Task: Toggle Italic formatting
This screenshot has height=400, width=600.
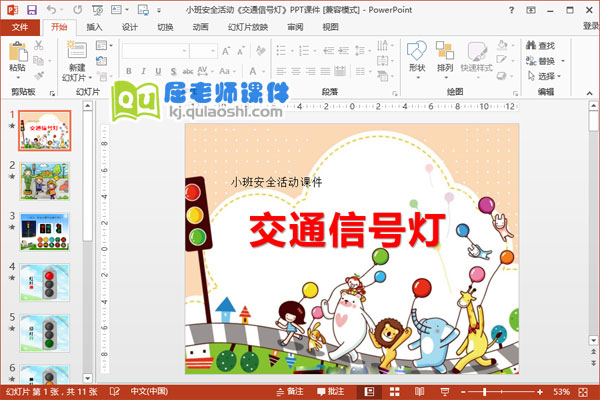Action: [143, 71]
